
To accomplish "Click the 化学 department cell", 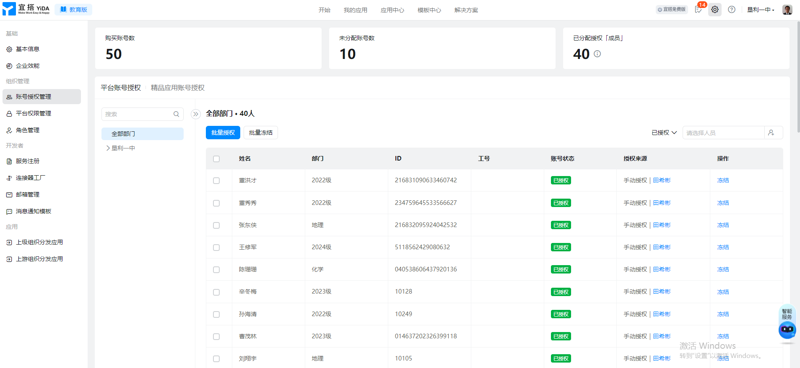I will 318,269.
